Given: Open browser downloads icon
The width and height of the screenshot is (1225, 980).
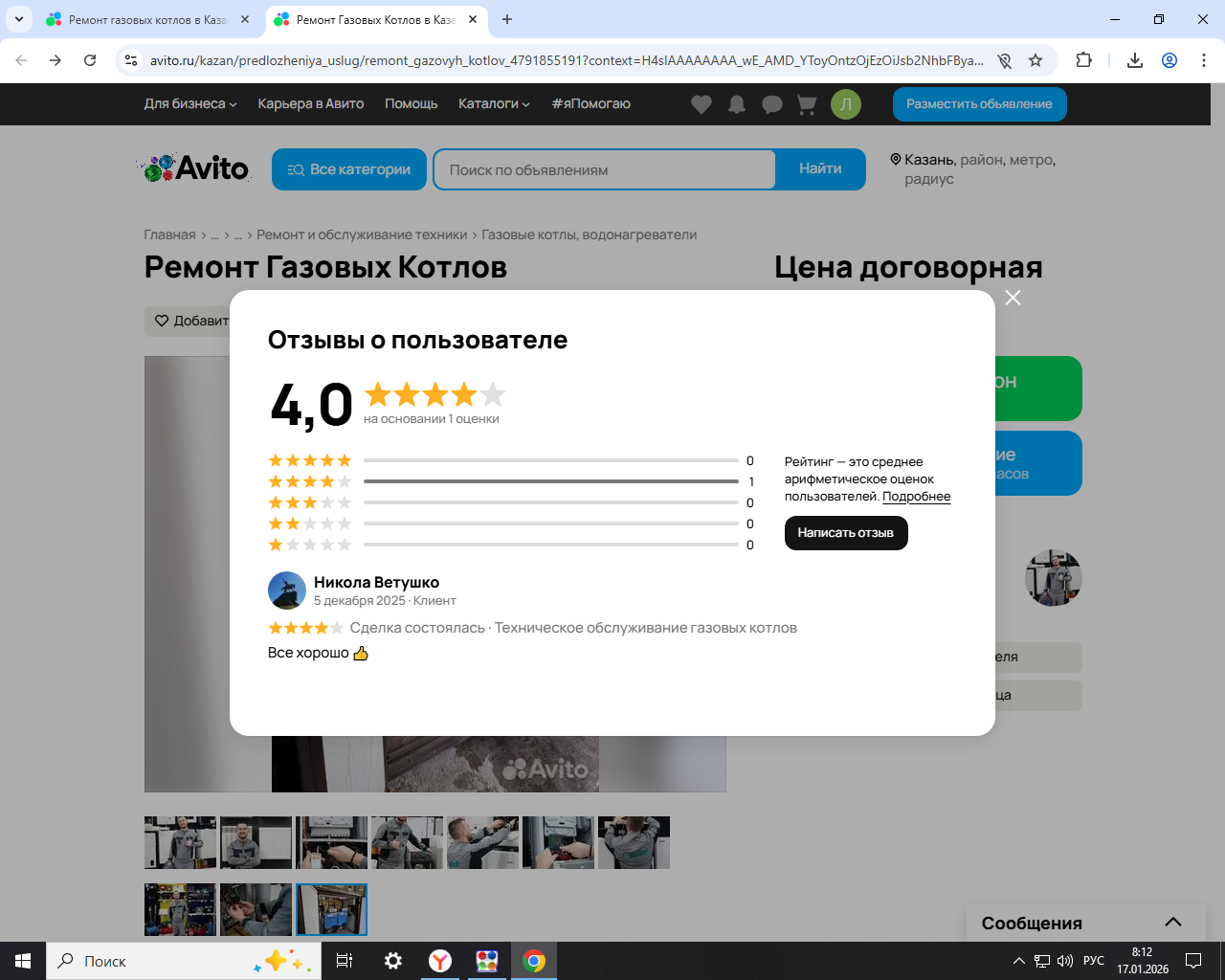Looking at the screenshot, I should [x=1135, y=60].
